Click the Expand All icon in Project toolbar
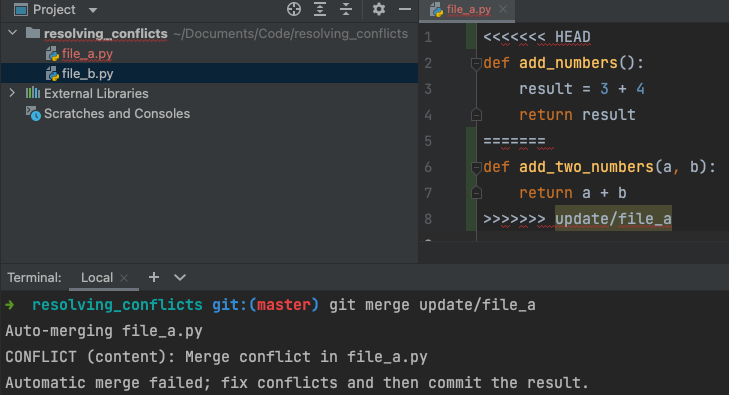This screenshot has width=729, height=395. coord(320,9)
